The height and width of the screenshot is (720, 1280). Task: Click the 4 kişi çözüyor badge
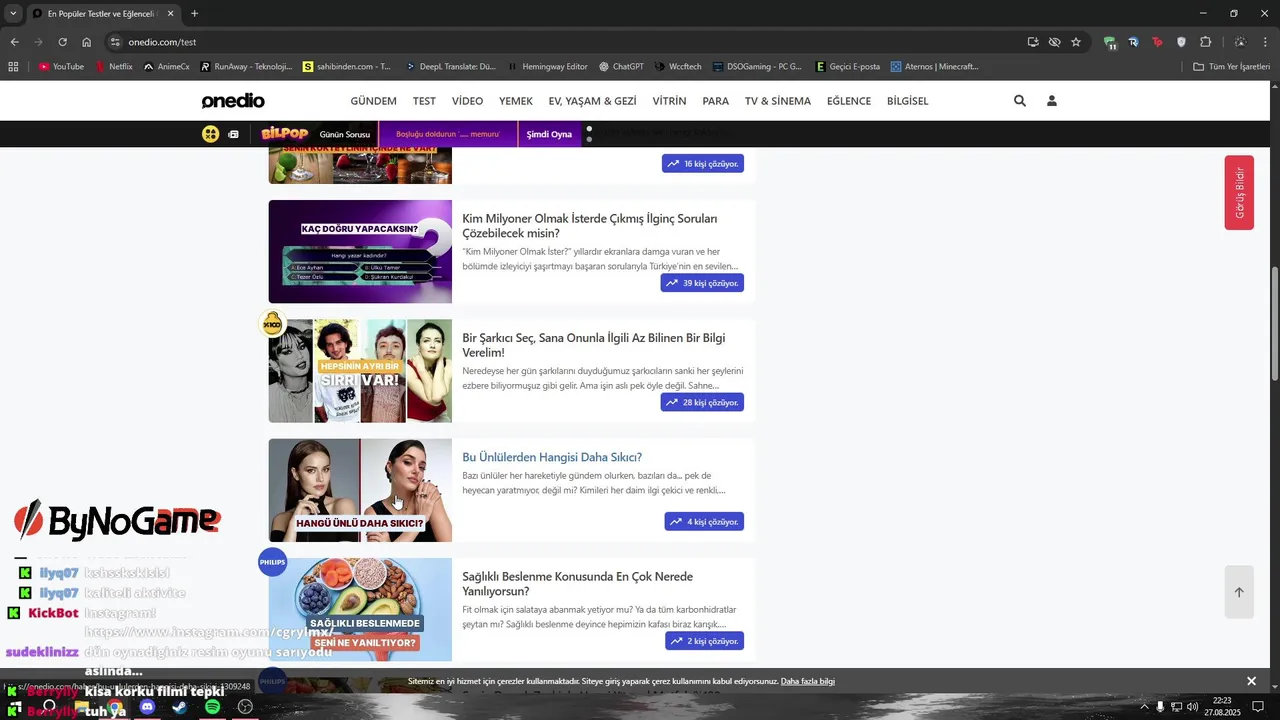704,521
